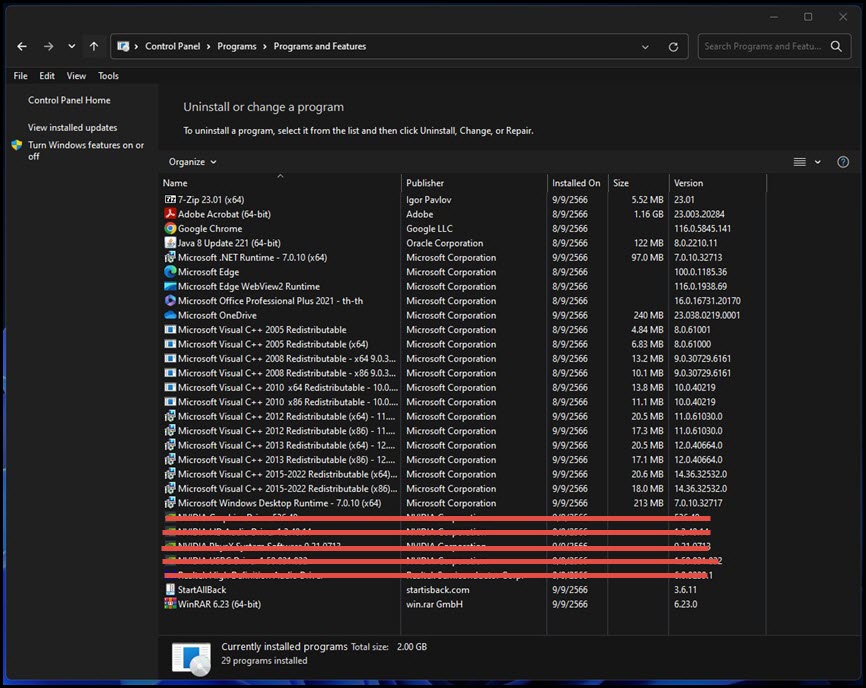Viewport: 866px width, 688px height.
Task: Open the Organize dropdown menu
Action: click(192, 162)
